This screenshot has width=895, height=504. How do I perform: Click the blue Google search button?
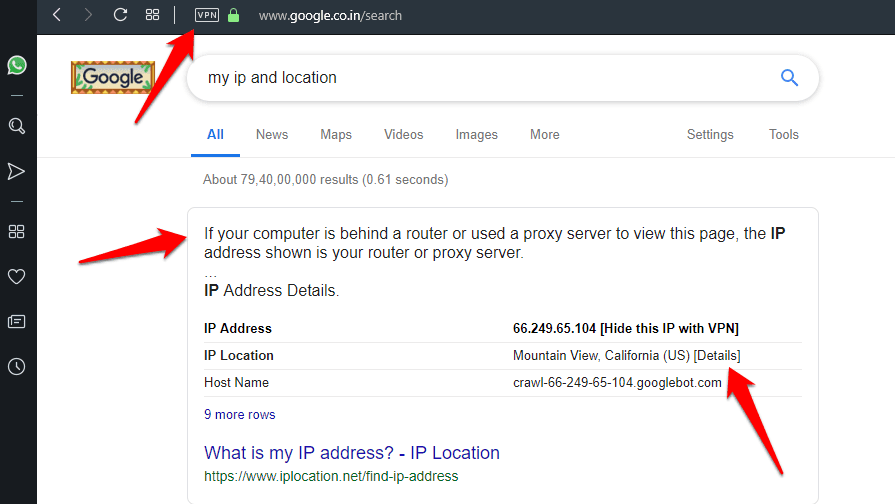tap(789, 78)
